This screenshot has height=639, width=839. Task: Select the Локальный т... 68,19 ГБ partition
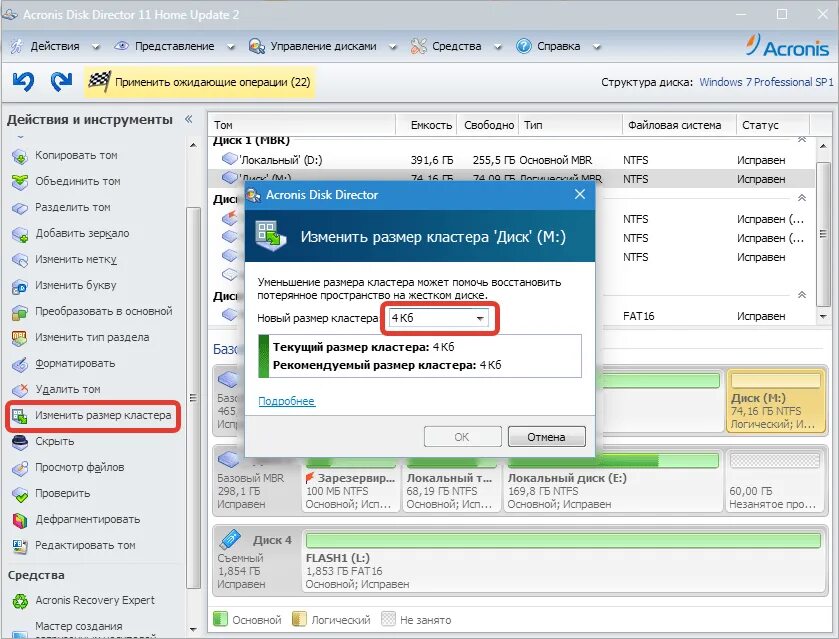point(451,482)
